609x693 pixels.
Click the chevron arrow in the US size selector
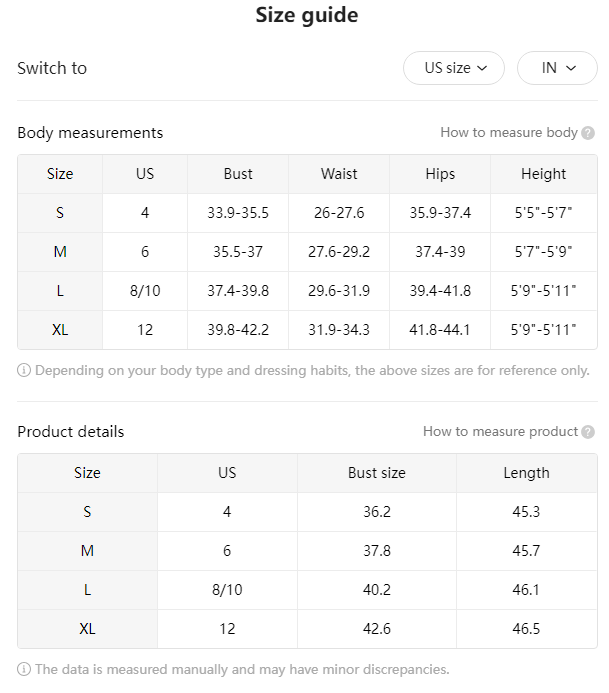[482, 68]
